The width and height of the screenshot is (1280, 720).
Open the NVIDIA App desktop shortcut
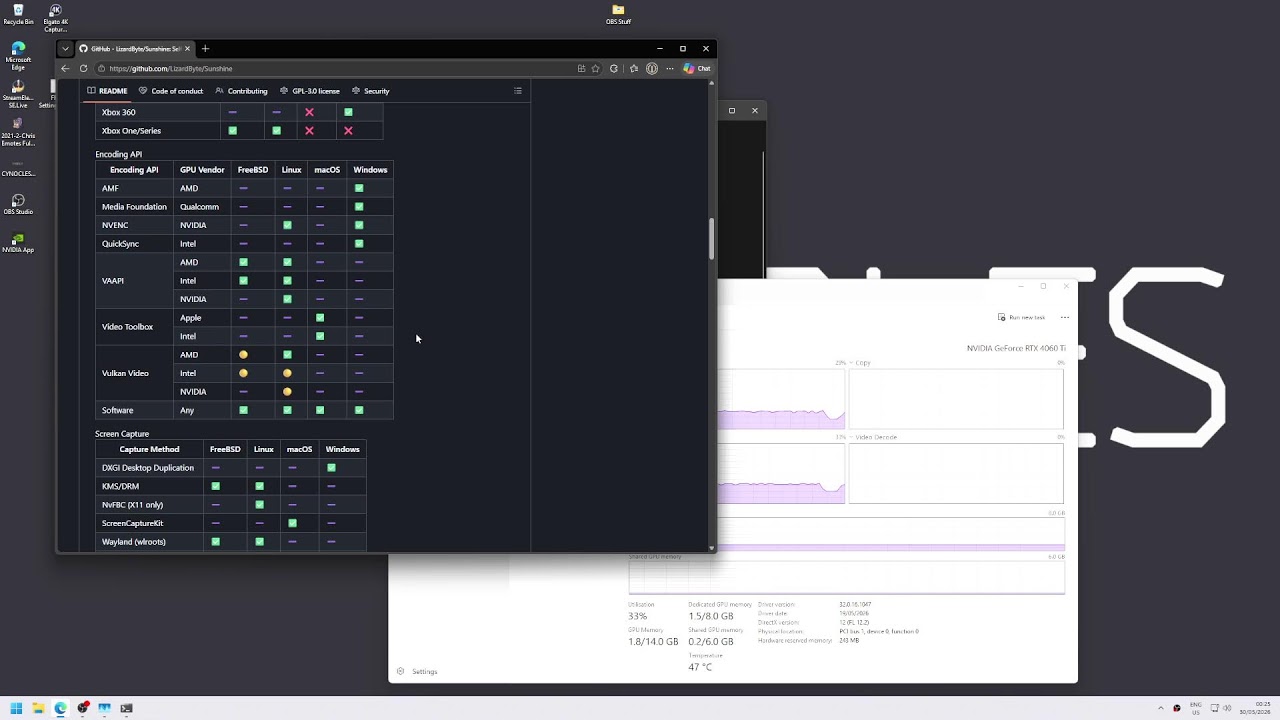point(18,243)
